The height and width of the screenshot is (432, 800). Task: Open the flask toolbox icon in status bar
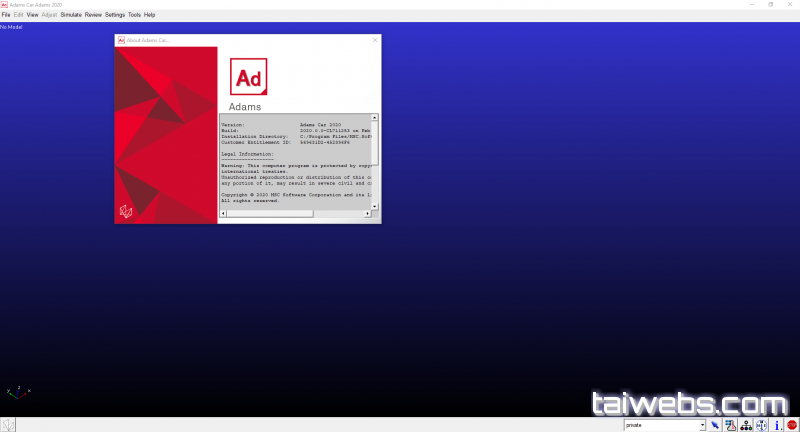point(731,425)
